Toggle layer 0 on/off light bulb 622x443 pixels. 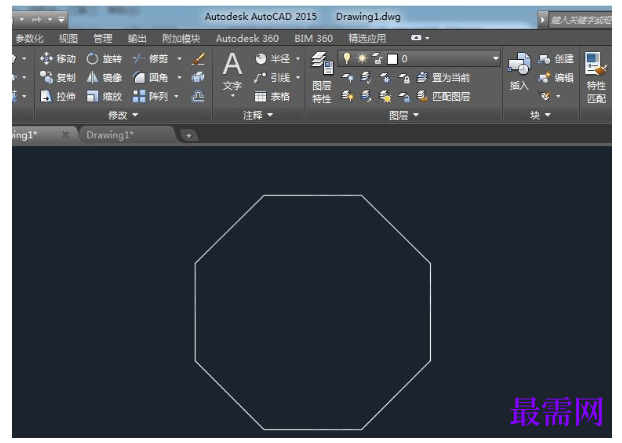click(x=347, y=58)
